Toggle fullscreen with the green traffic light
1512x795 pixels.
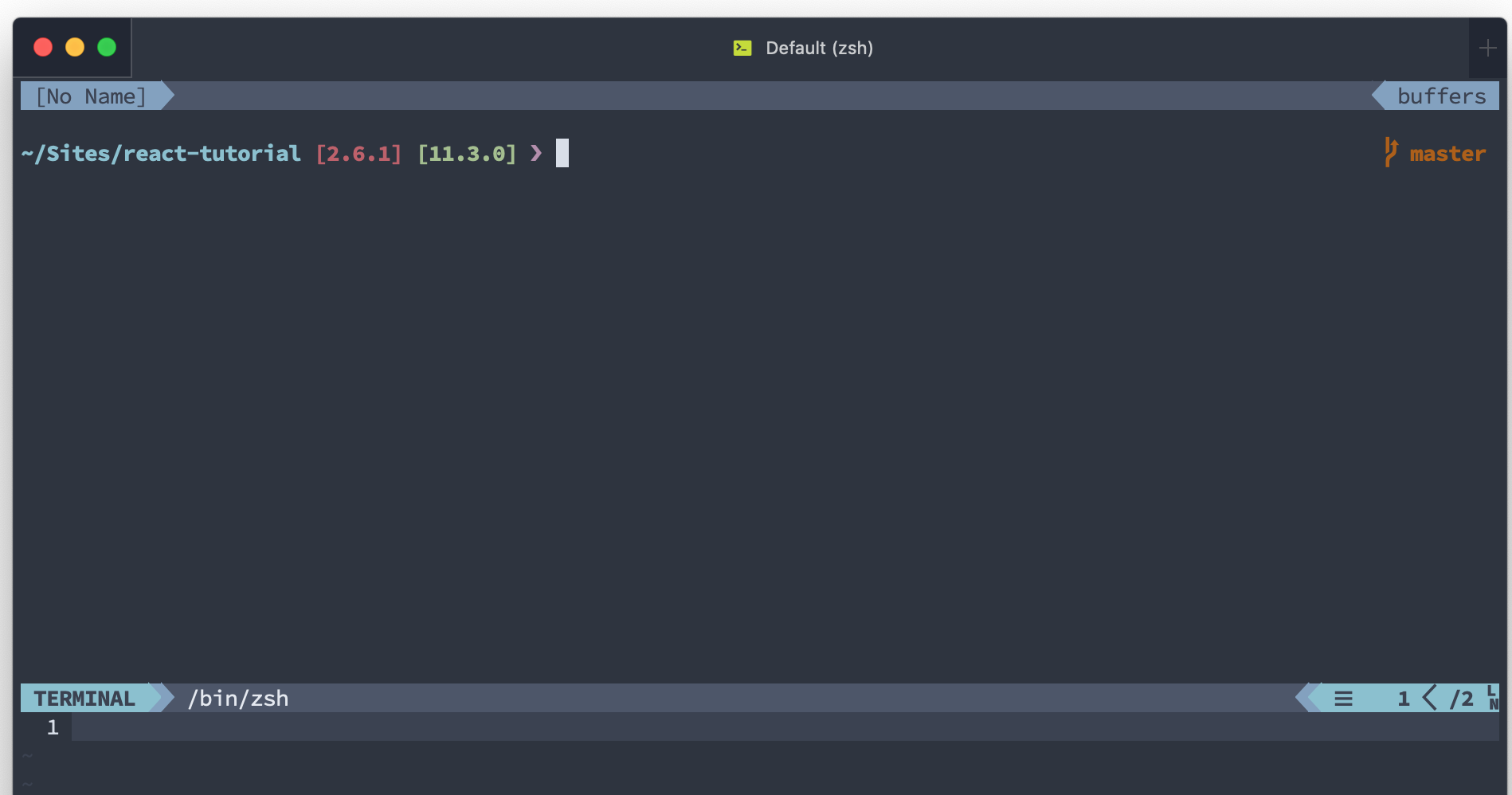[106, 47]
